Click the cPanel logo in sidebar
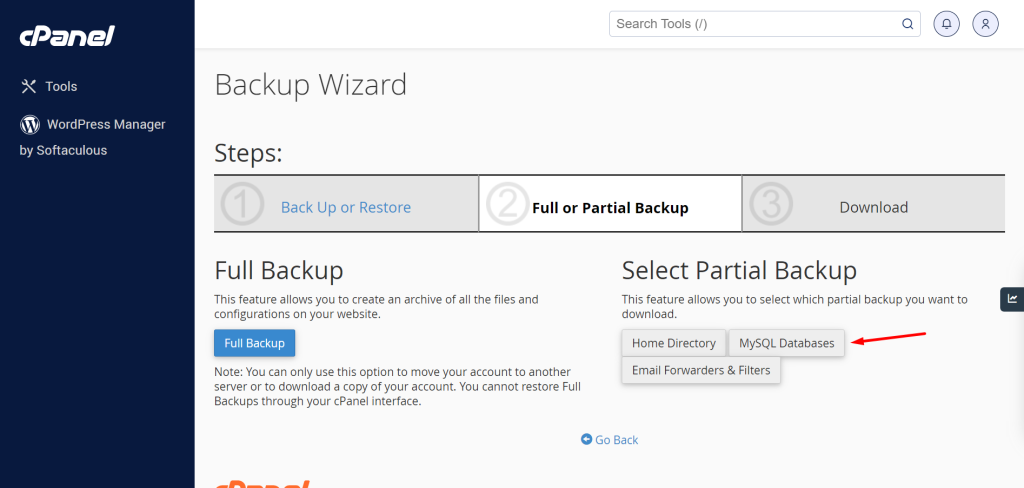Screen dimensions: 1024x488 pyautogui.click(x=67, y=36)
